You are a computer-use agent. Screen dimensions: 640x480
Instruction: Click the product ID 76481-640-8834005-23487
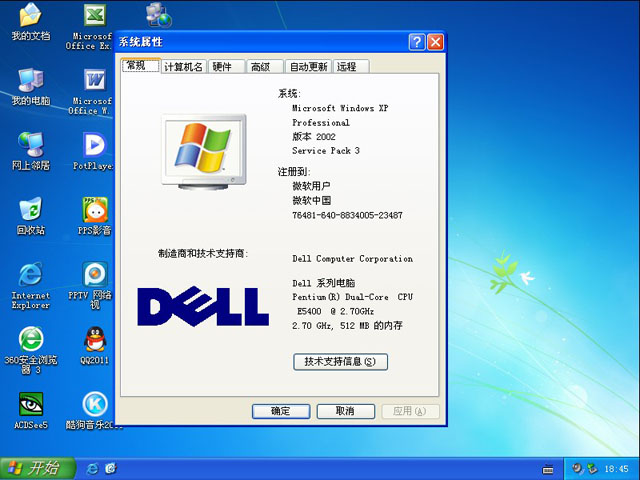point(347,215)
